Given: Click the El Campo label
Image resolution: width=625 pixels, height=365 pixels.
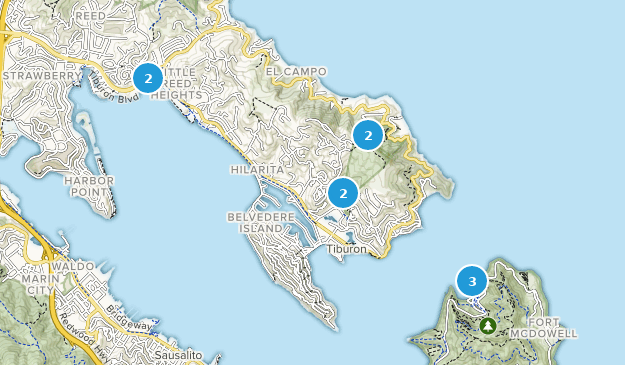Looking at the screenshot, I should tap(296, 72).
